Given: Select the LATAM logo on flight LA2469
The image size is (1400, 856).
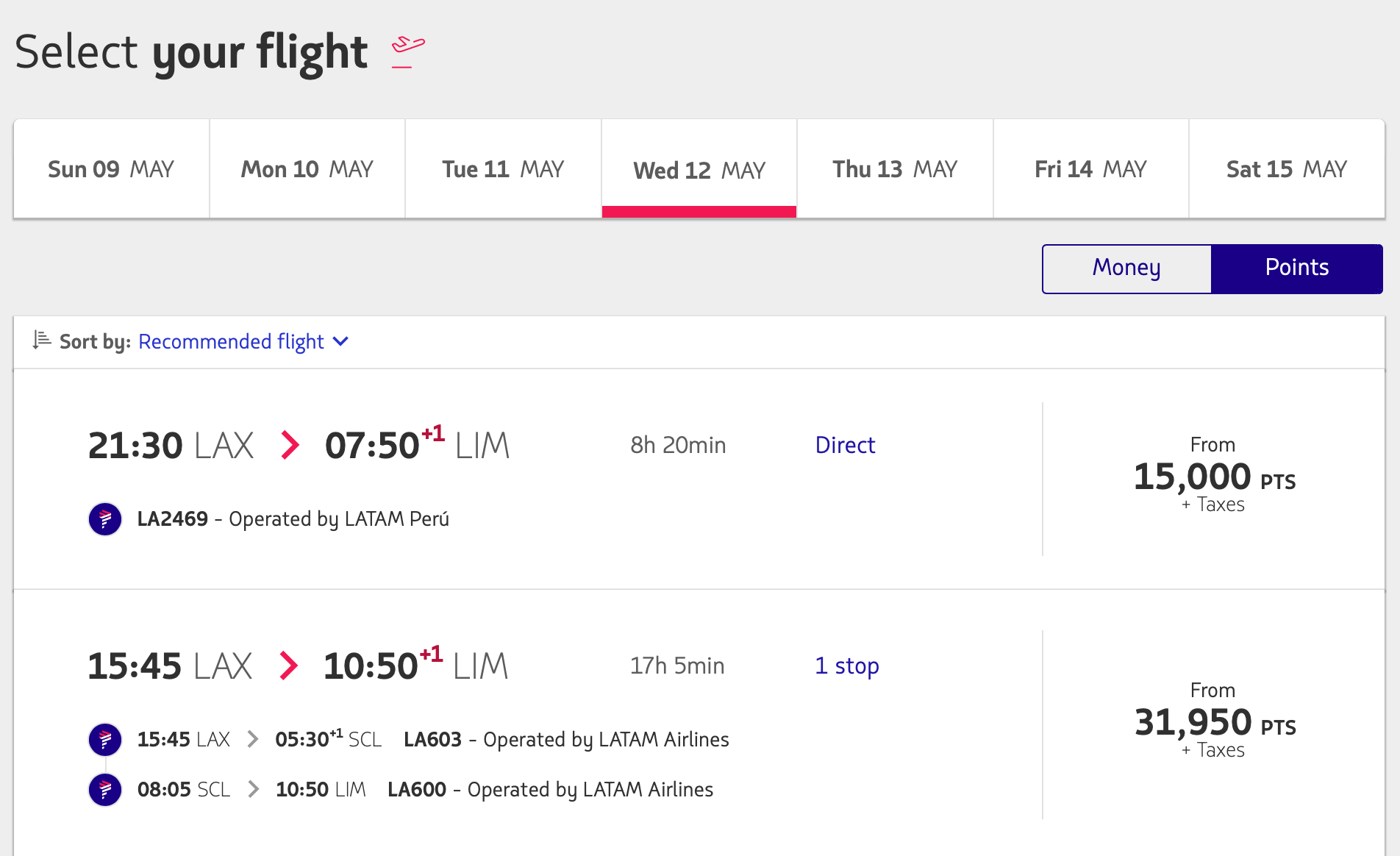Looking at the screenshot, I should 105,518.
